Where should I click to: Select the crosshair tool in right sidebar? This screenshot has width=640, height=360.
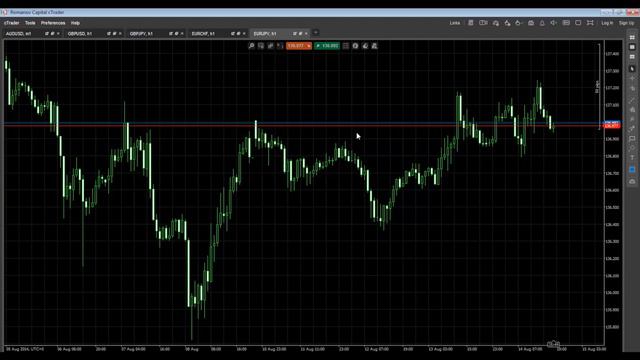632,78
